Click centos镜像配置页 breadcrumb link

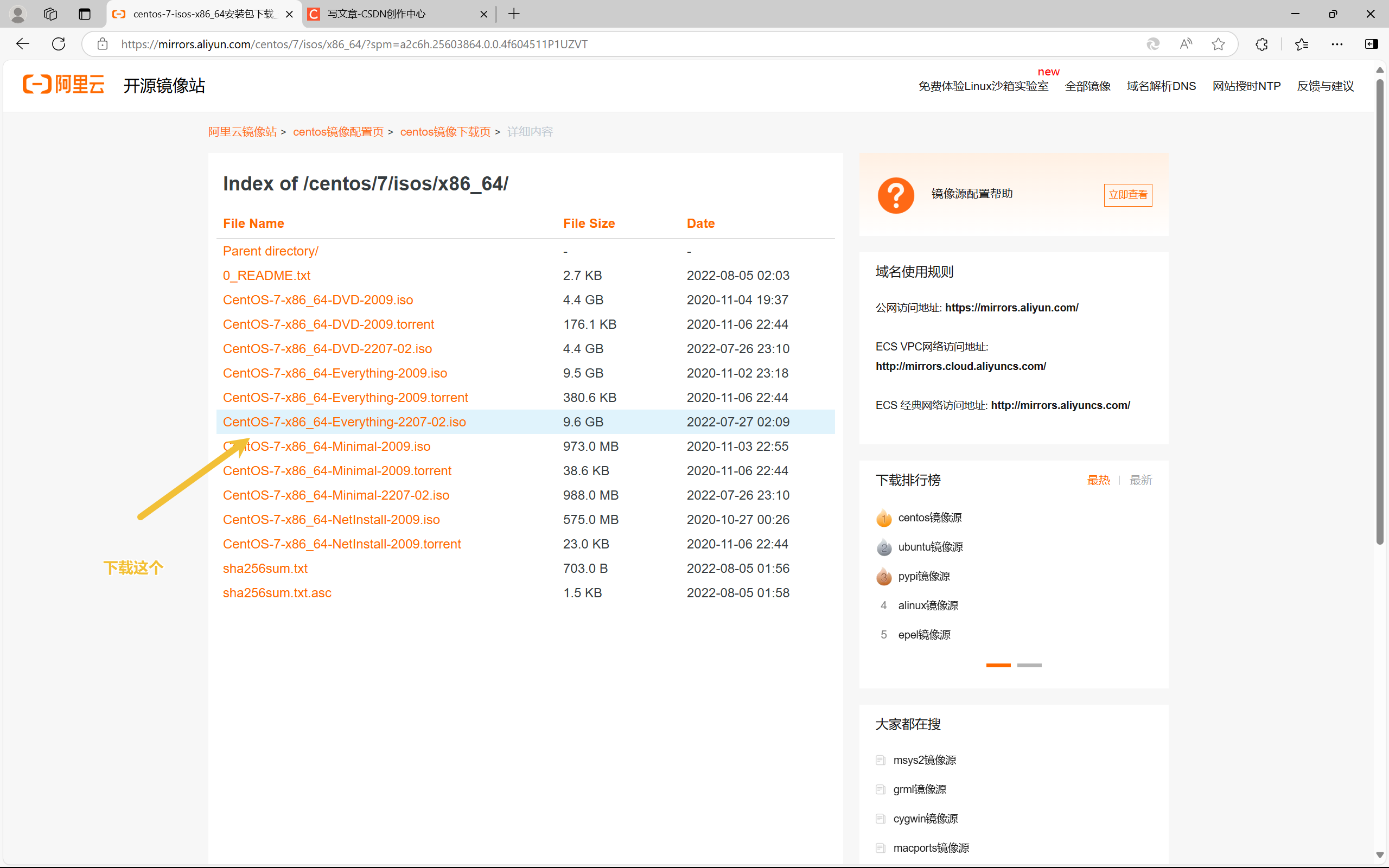[338, 131]
